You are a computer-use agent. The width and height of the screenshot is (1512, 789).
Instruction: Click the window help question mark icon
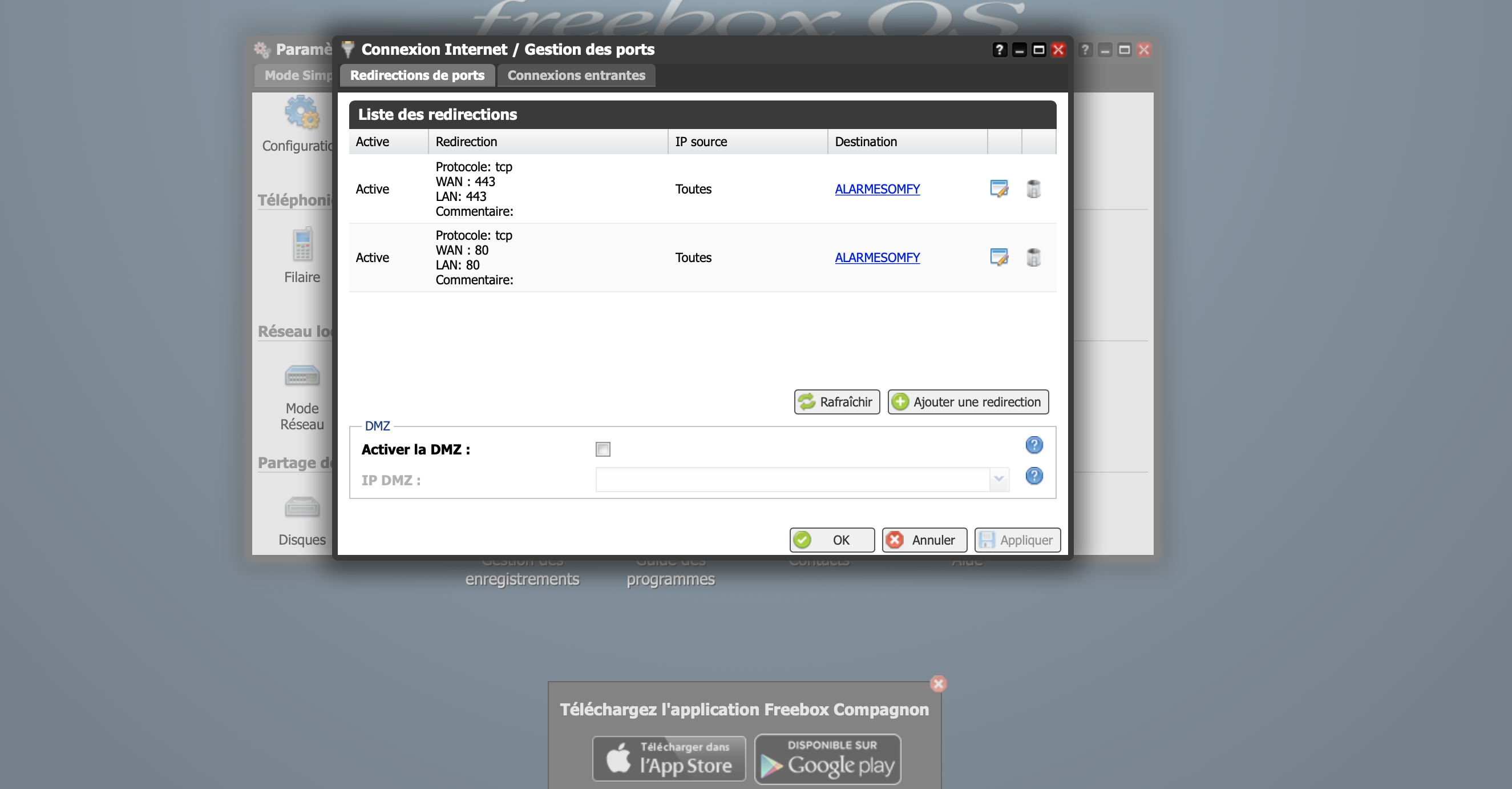click(999, 50)
